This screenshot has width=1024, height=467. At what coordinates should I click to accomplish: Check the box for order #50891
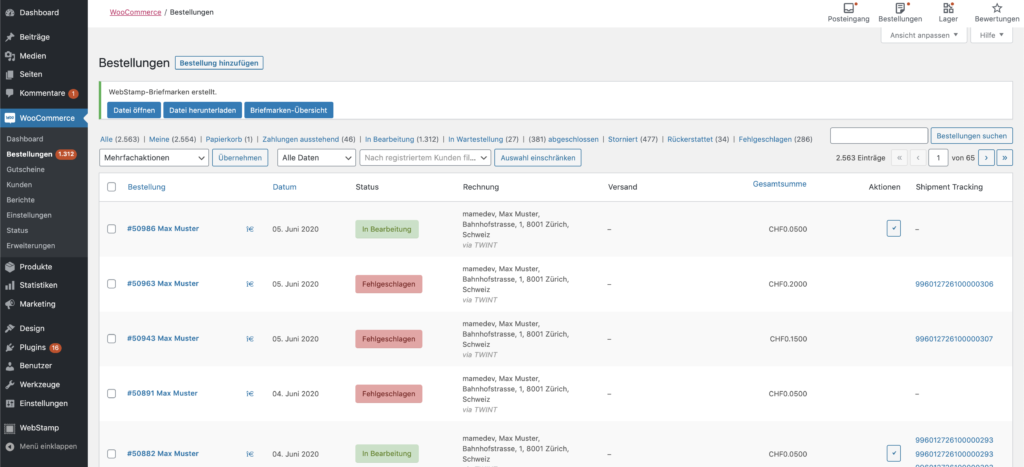tap(112, 393)
